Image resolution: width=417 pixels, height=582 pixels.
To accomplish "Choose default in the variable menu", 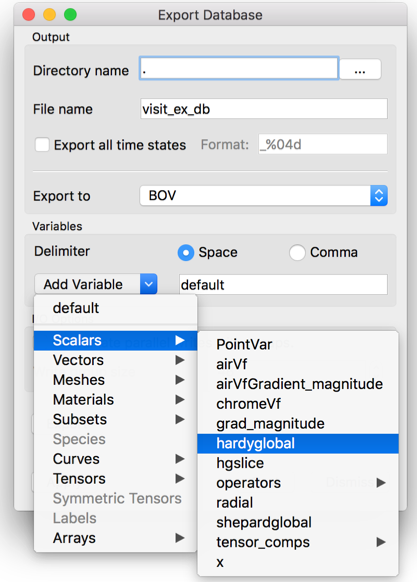I will coord(115,308).
